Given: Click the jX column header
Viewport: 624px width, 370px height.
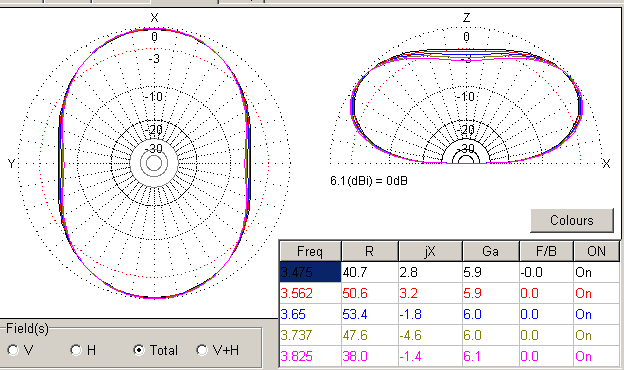Looking at the screenshot, I should click(x=430, y=251).
